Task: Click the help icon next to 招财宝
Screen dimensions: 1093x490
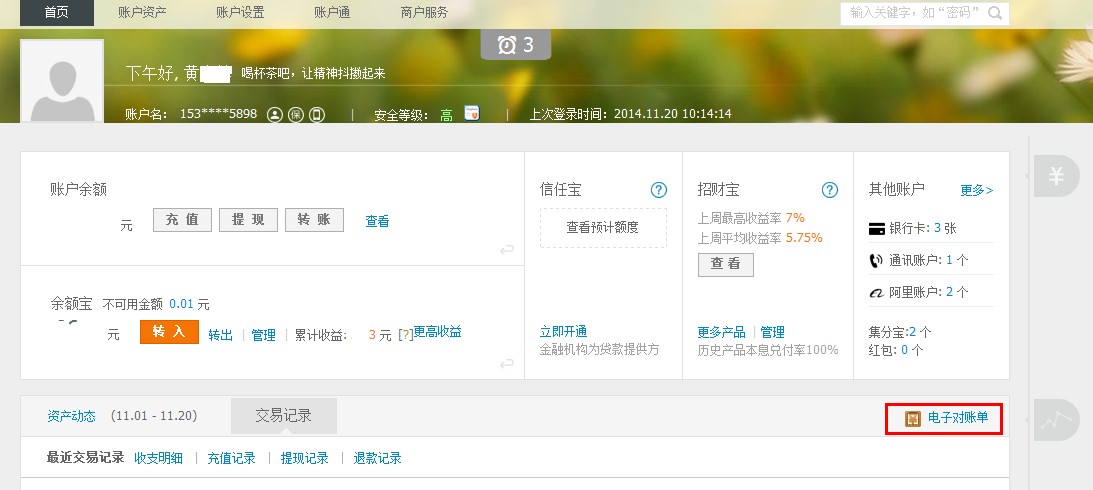Action: 829,190
